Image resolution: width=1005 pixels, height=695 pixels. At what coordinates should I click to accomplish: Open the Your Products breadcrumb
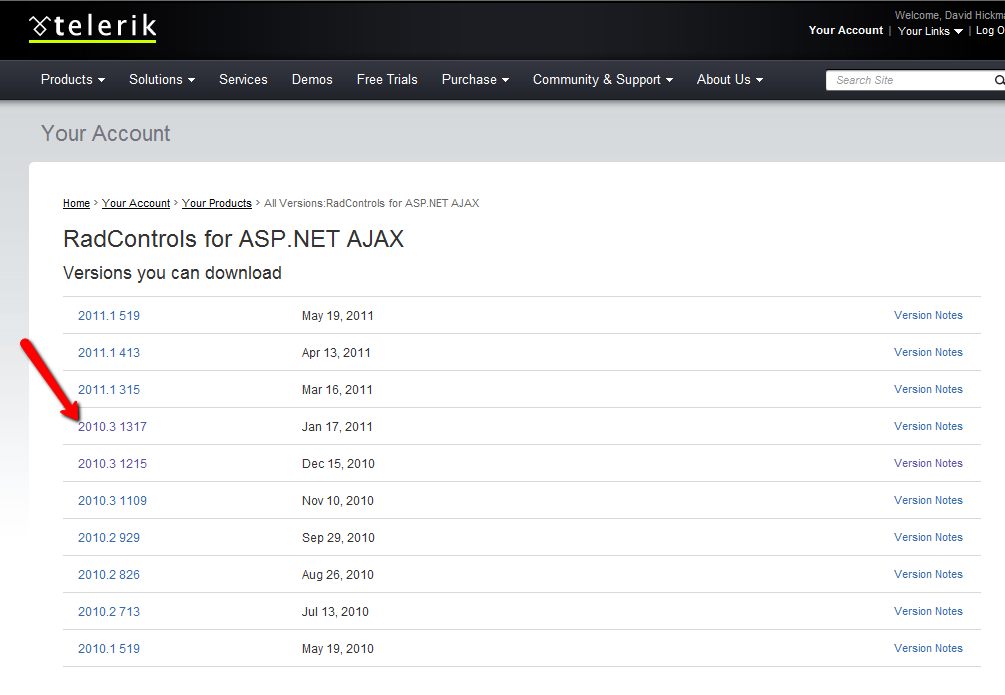(217, 203)
